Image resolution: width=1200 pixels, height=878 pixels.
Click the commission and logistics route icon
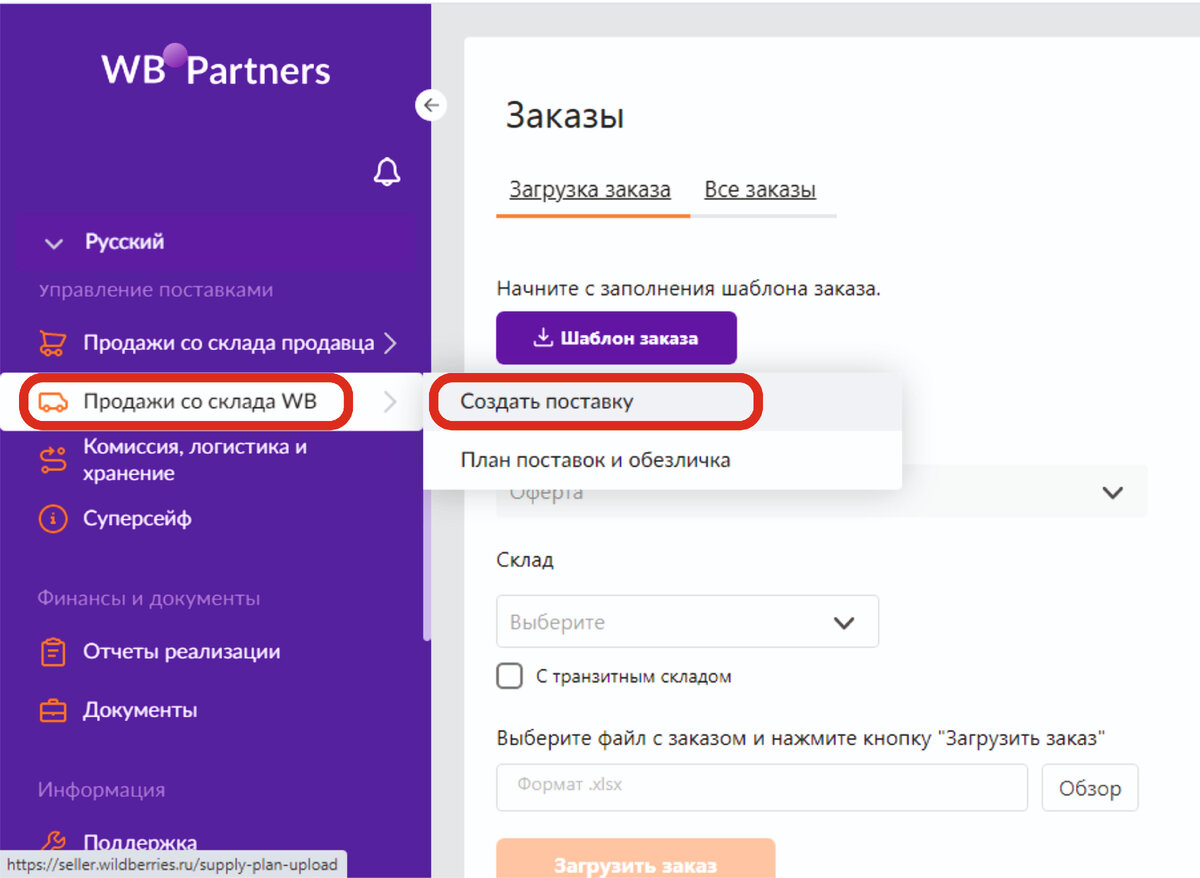(x=53, y=459)
